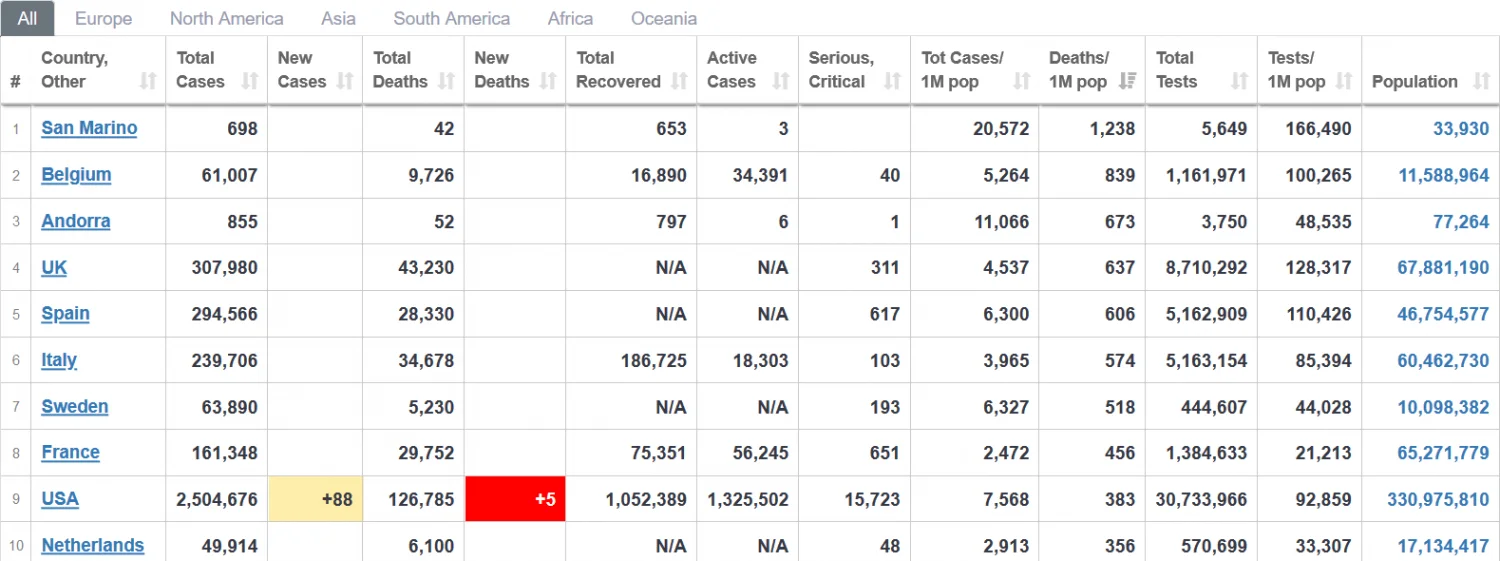Image resolution: width=1500 pixels, height=561 pixels.
Task: Click Sweden population 10,098,382
Action: click(x=1443, y=406)
